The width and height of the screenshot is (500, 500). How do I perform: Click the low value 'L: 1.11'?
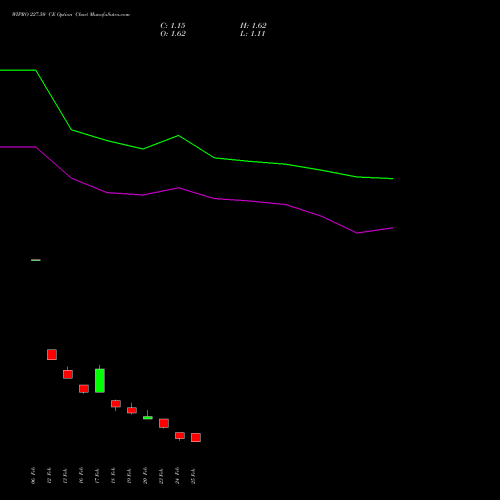[x=253, y=34]
